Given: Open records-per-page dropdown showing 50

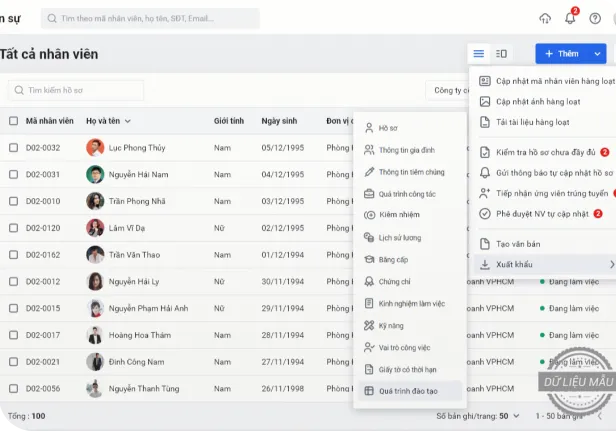Looking at the screenshot, I should [x=509, y=415].
